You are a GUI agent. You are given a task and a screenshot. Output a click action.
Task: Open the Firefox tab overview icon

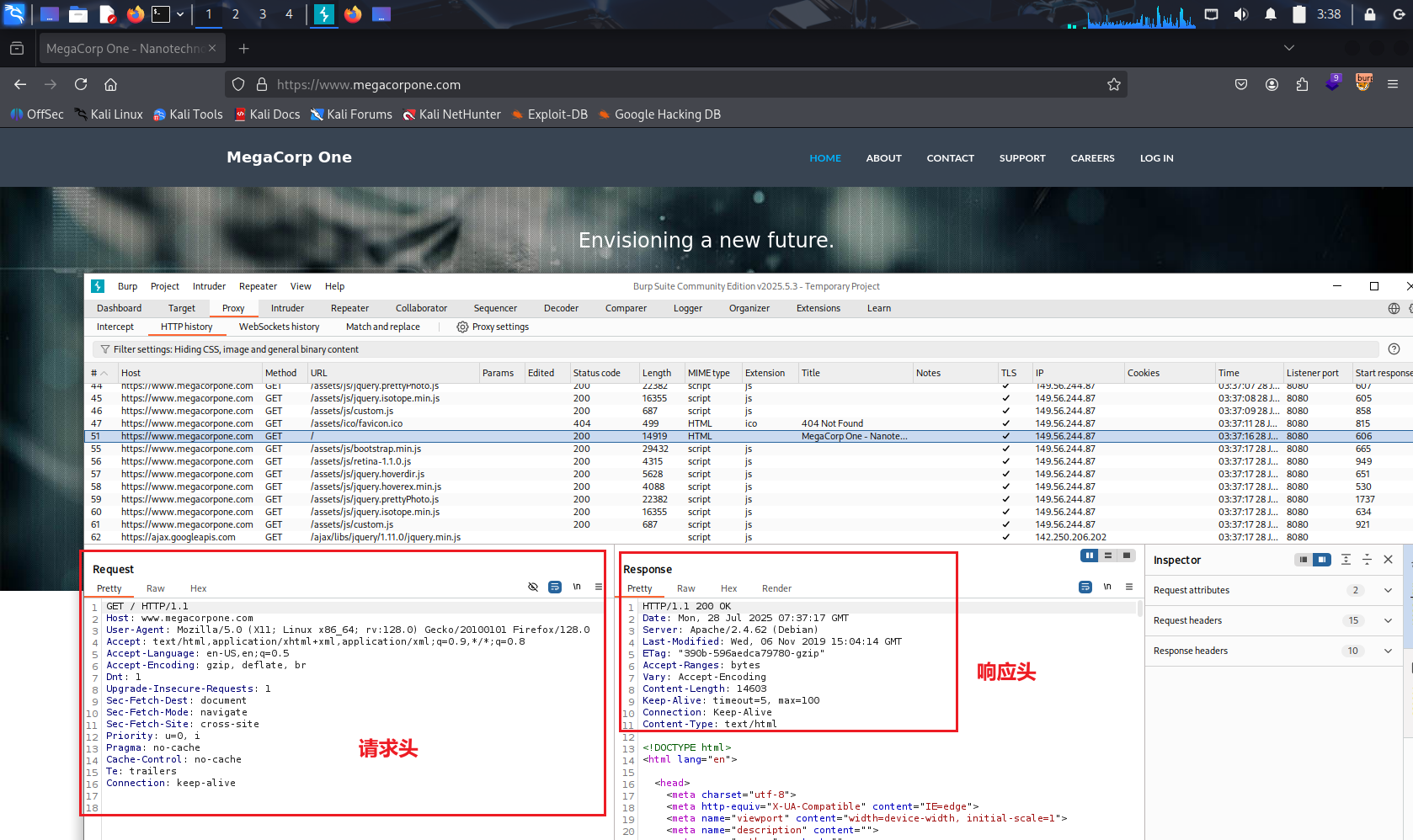tap(17, 49)
